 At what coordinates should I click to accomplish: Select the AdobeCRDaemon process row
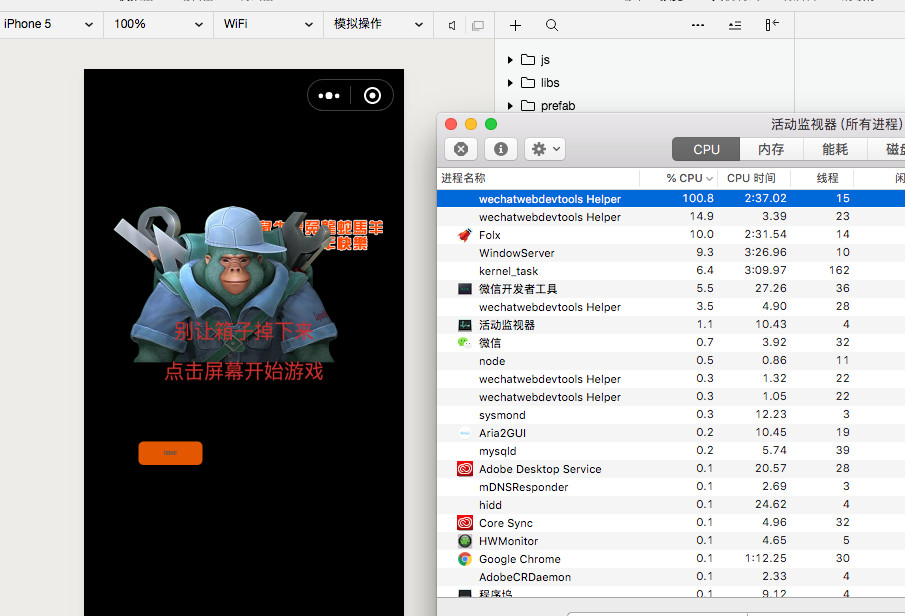(x=671, y=577)
